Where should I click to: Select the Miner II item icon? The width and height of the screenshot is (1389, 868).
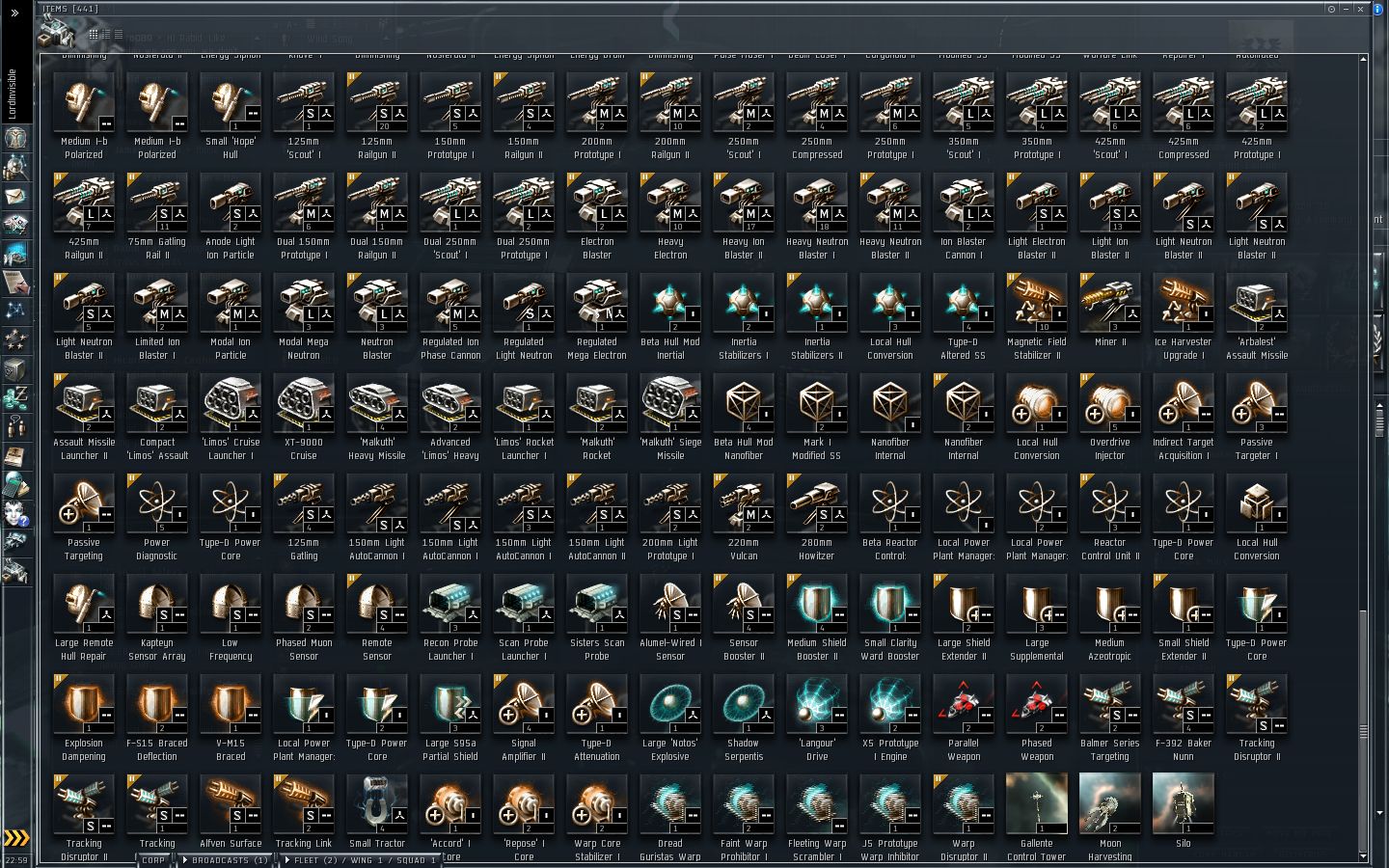tap(1110, 304)
